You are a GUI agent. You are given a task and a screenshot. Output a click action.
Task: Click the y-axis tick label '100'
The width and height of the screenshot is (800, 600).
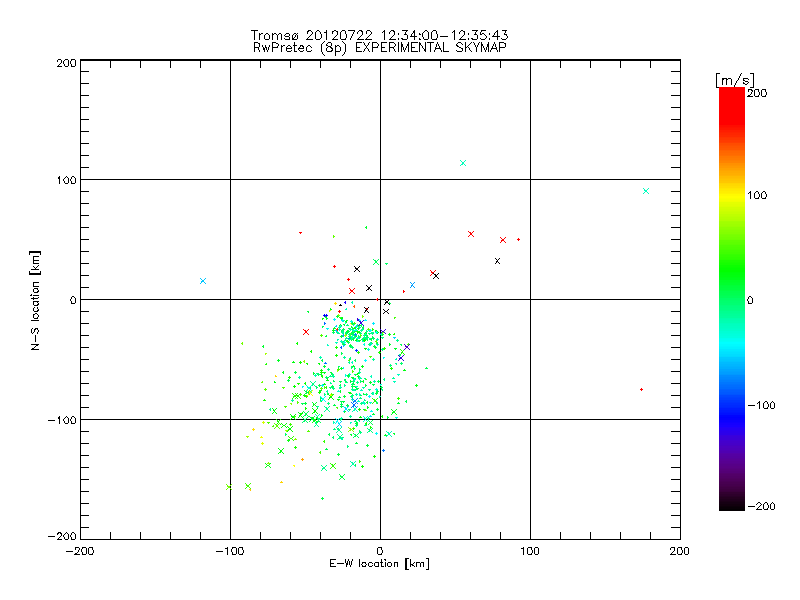point(66,180)
